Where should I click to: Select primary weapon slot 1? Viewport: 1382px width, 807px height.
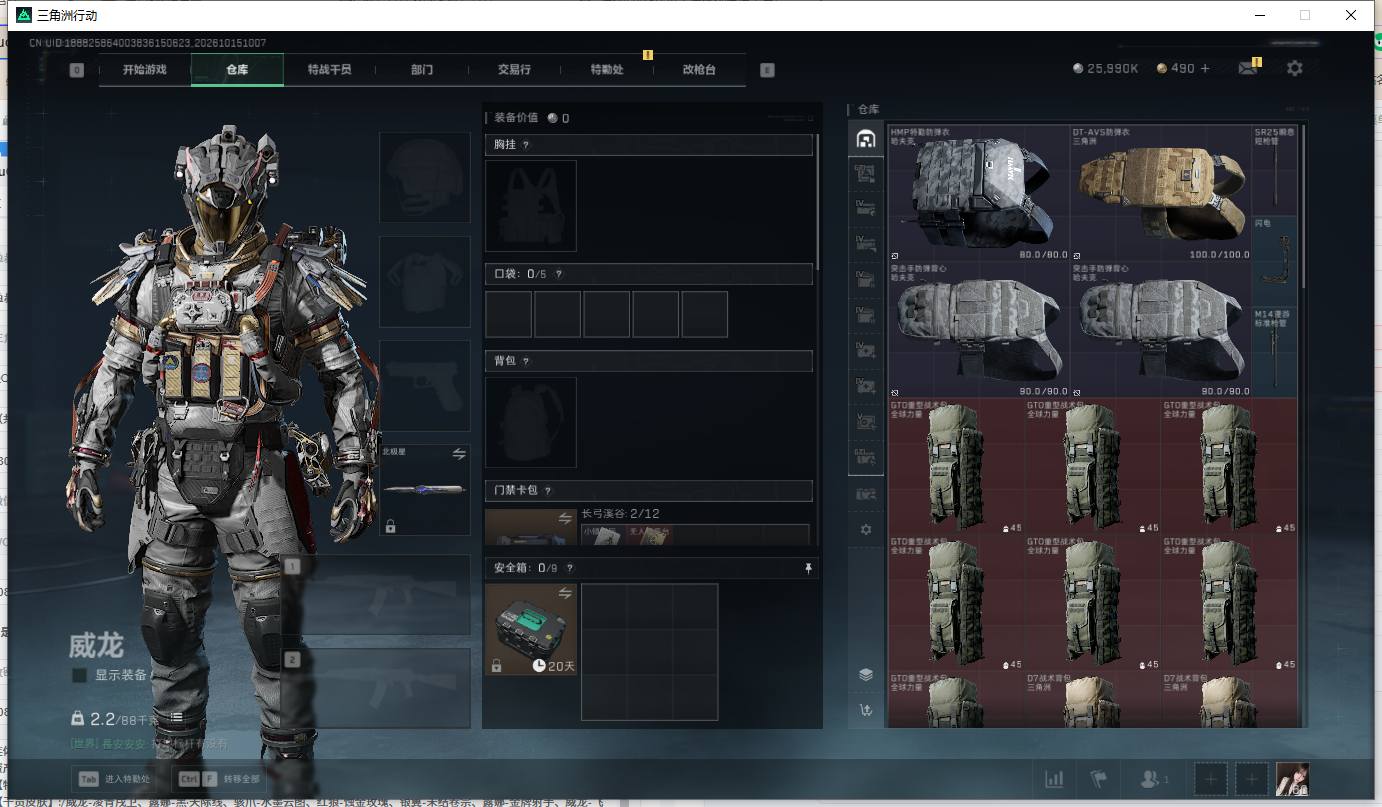point(376,595)
